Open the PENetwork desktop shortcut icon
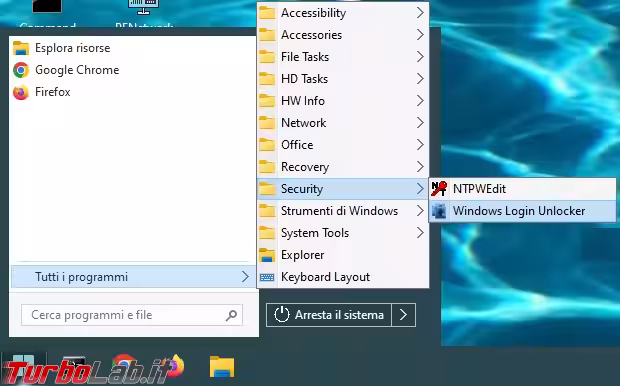Image resolution: width=620 pixels, height=386 pixels. click(143, 7)
